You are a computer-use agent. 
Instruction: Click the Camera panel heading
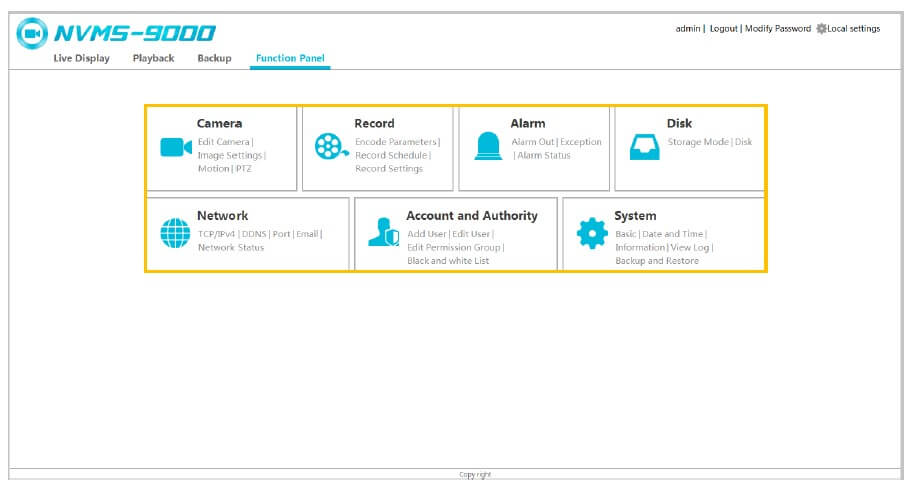(x=219, y=124)
